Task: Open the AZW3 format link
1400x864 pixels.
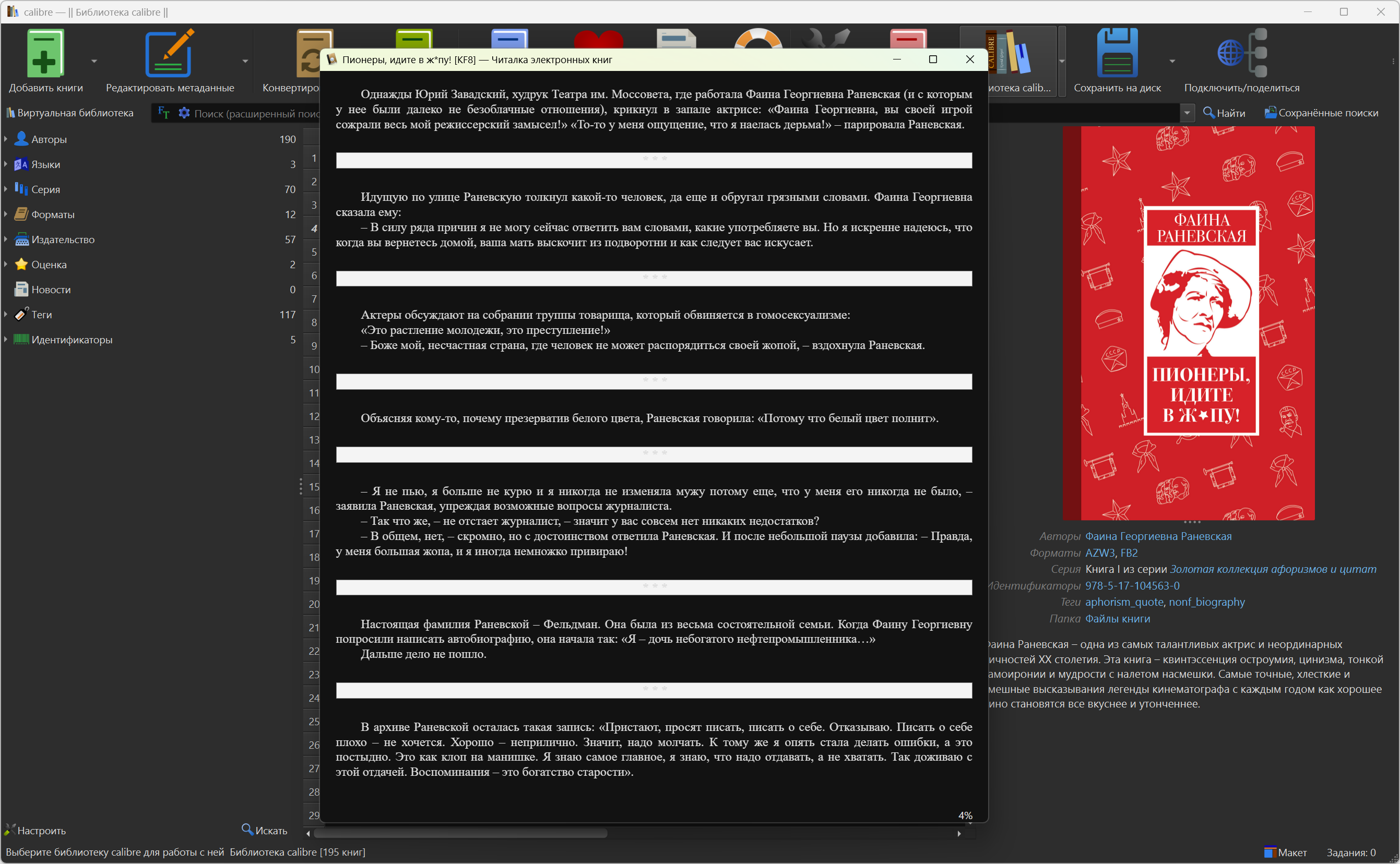Action: pos(1100,553)
